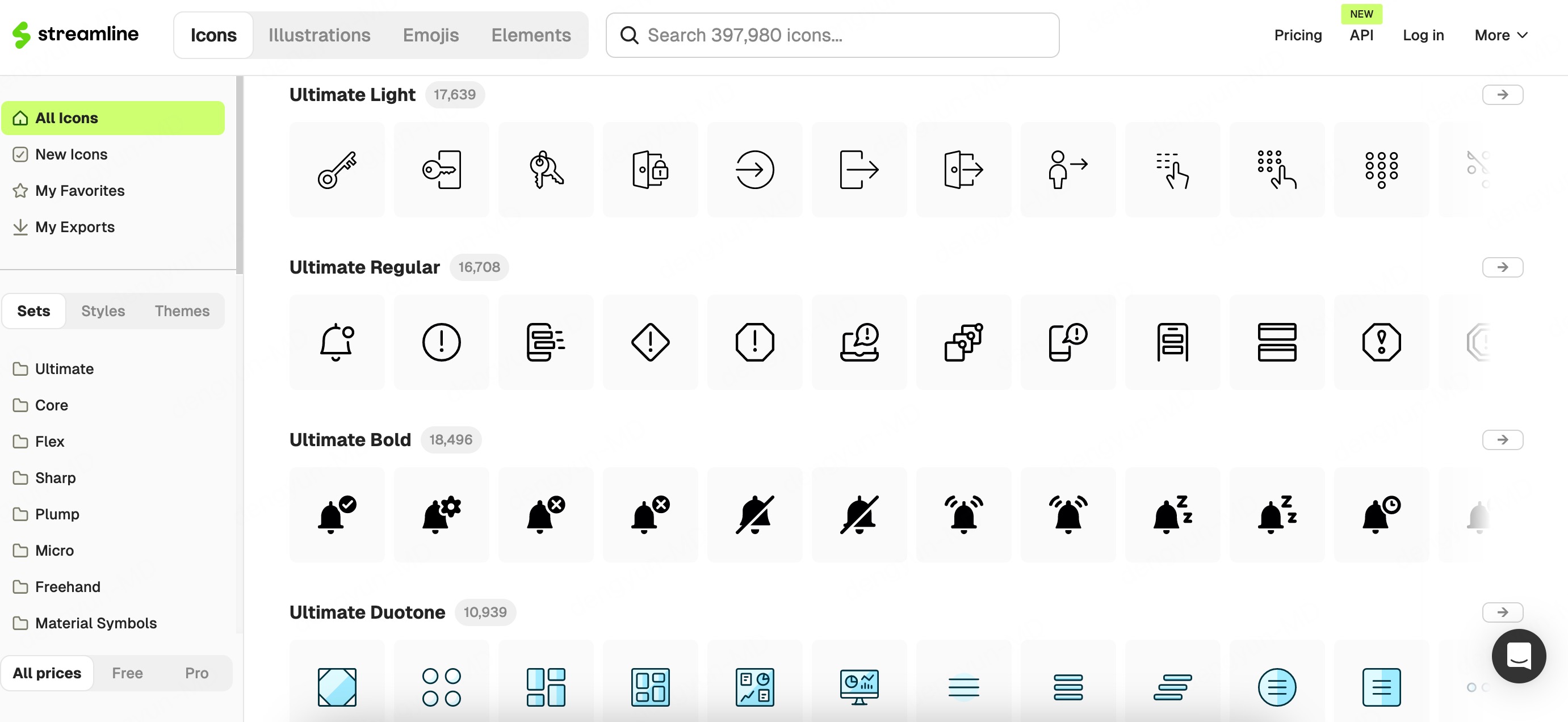Pick the hand tapping keypad icon
This screenshot has width=1568, height=722.
(x=1277, y=169)
